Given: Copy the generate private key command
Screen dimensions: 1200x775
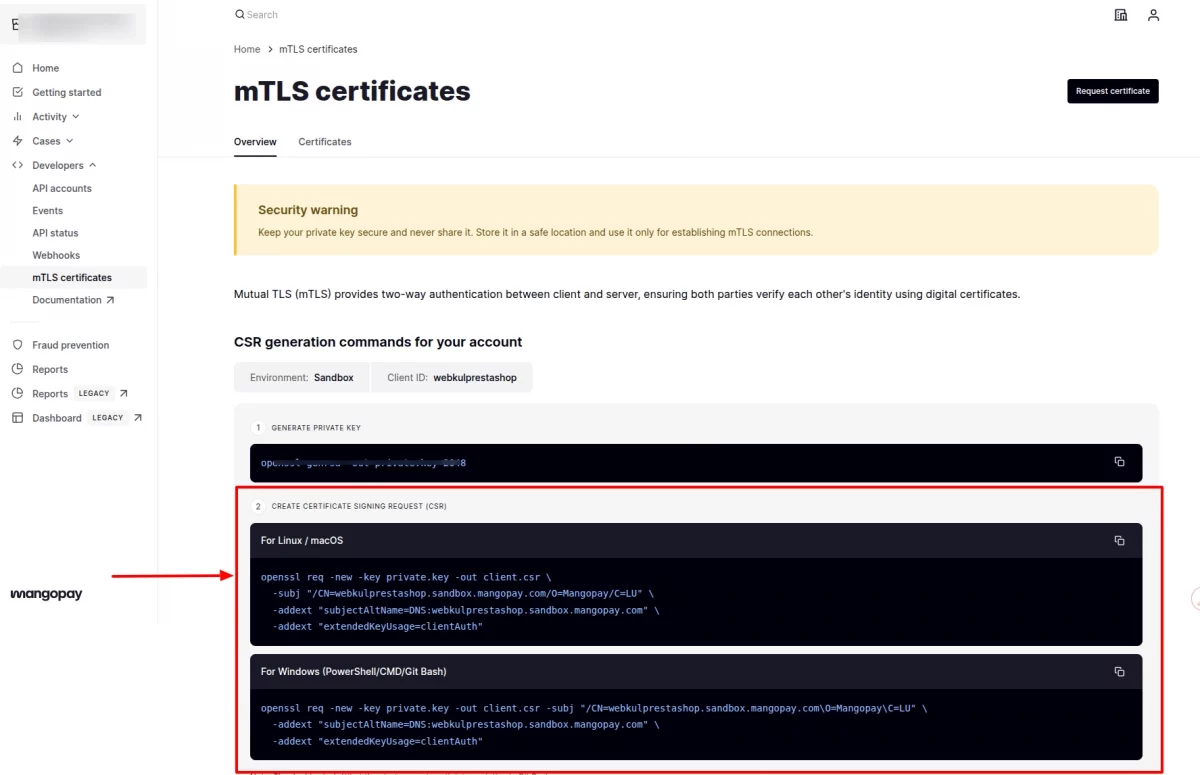Looking at the screenshot, I should click(1119, 462).
